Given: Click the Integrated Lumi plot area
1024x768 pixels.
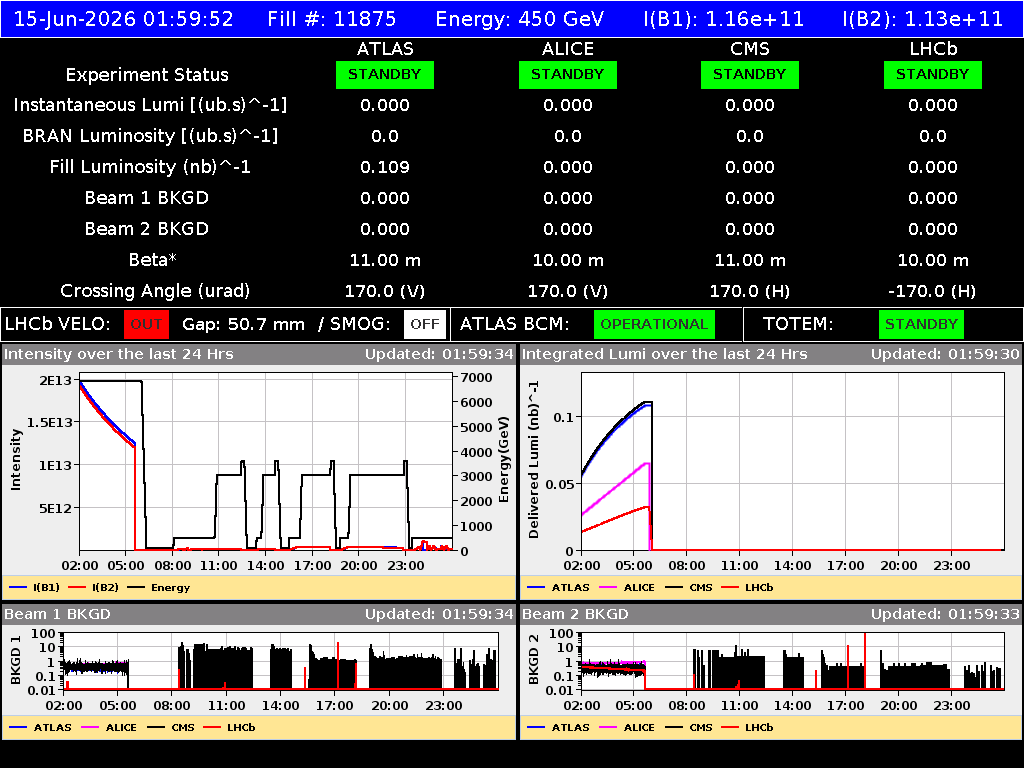Looking at the screenshot, I should pos(793,462).
